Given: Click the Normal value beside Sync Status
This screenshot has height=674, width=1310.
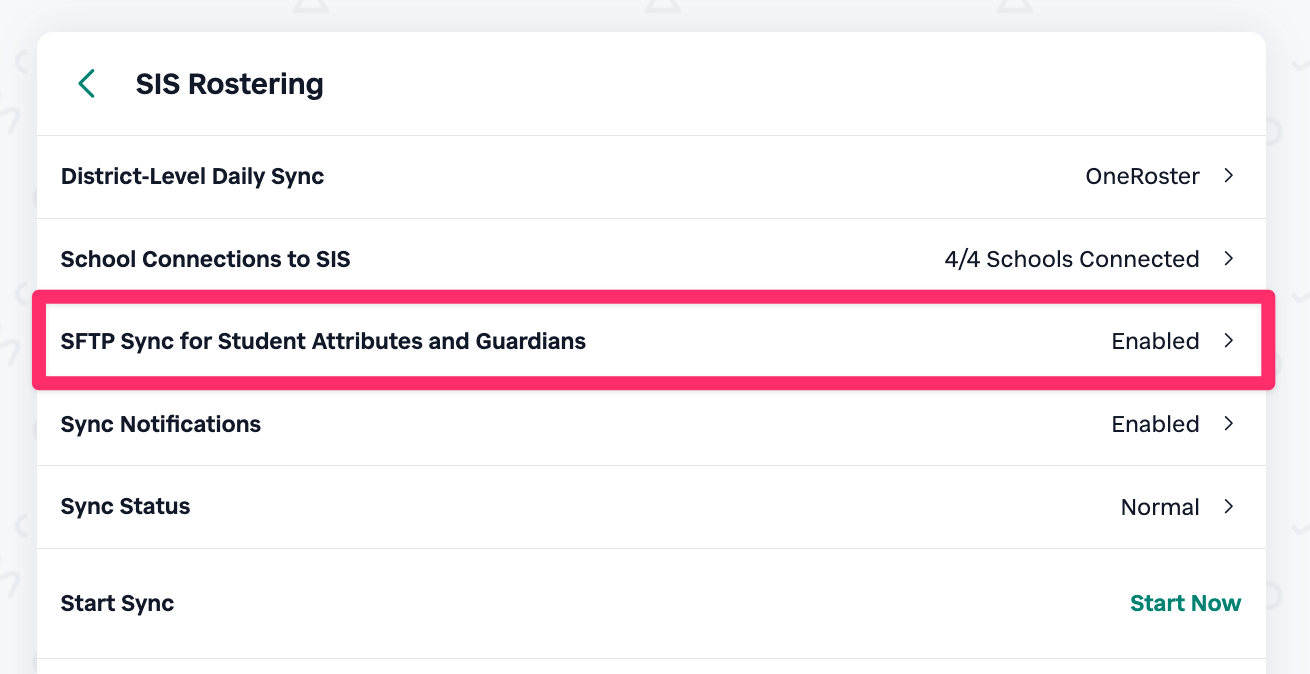Looking at the screenshot, I should [1160, 507].
